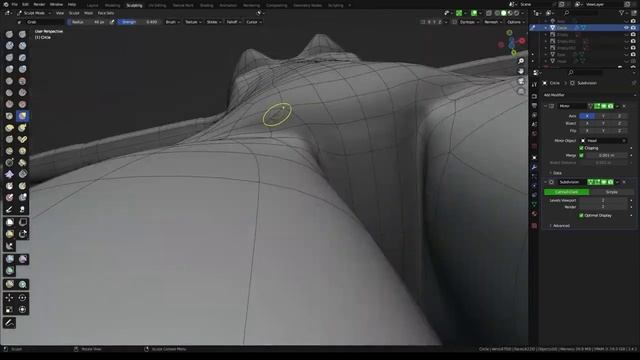Viewport: 640px width, 360px height.
Task: Select the Draw Sharp brush
Action: [x=22, y=34]
